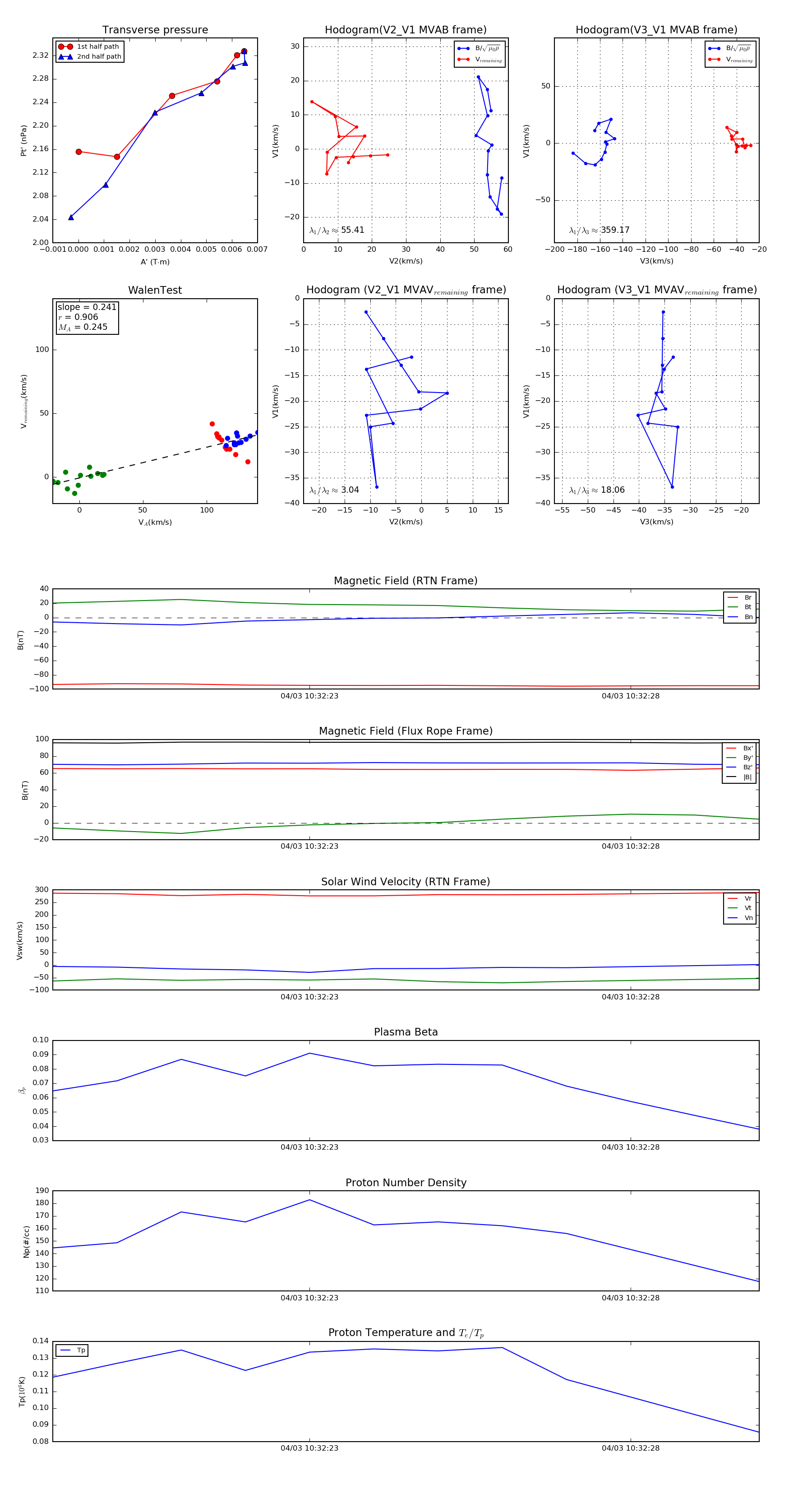The image size is (812, 1489).
Task: Click the 'Br' legend entry
Action: pyautogui.click(x=740, y=598)
